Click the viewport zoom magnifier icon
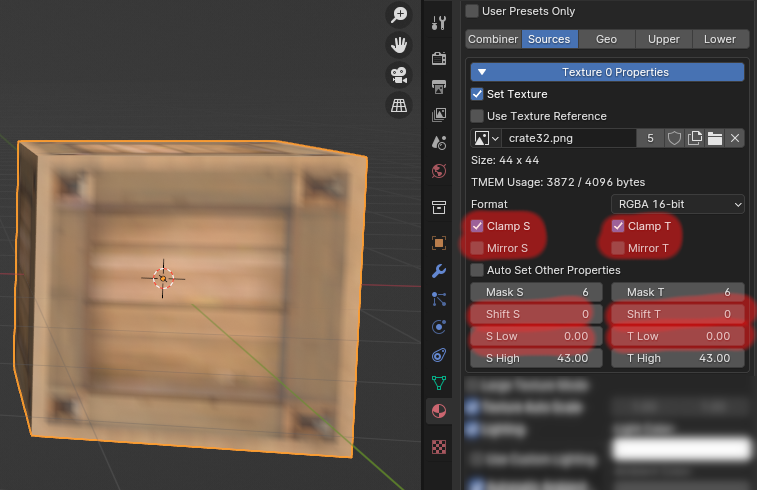 pyautogui.click(x=399, y=14)
